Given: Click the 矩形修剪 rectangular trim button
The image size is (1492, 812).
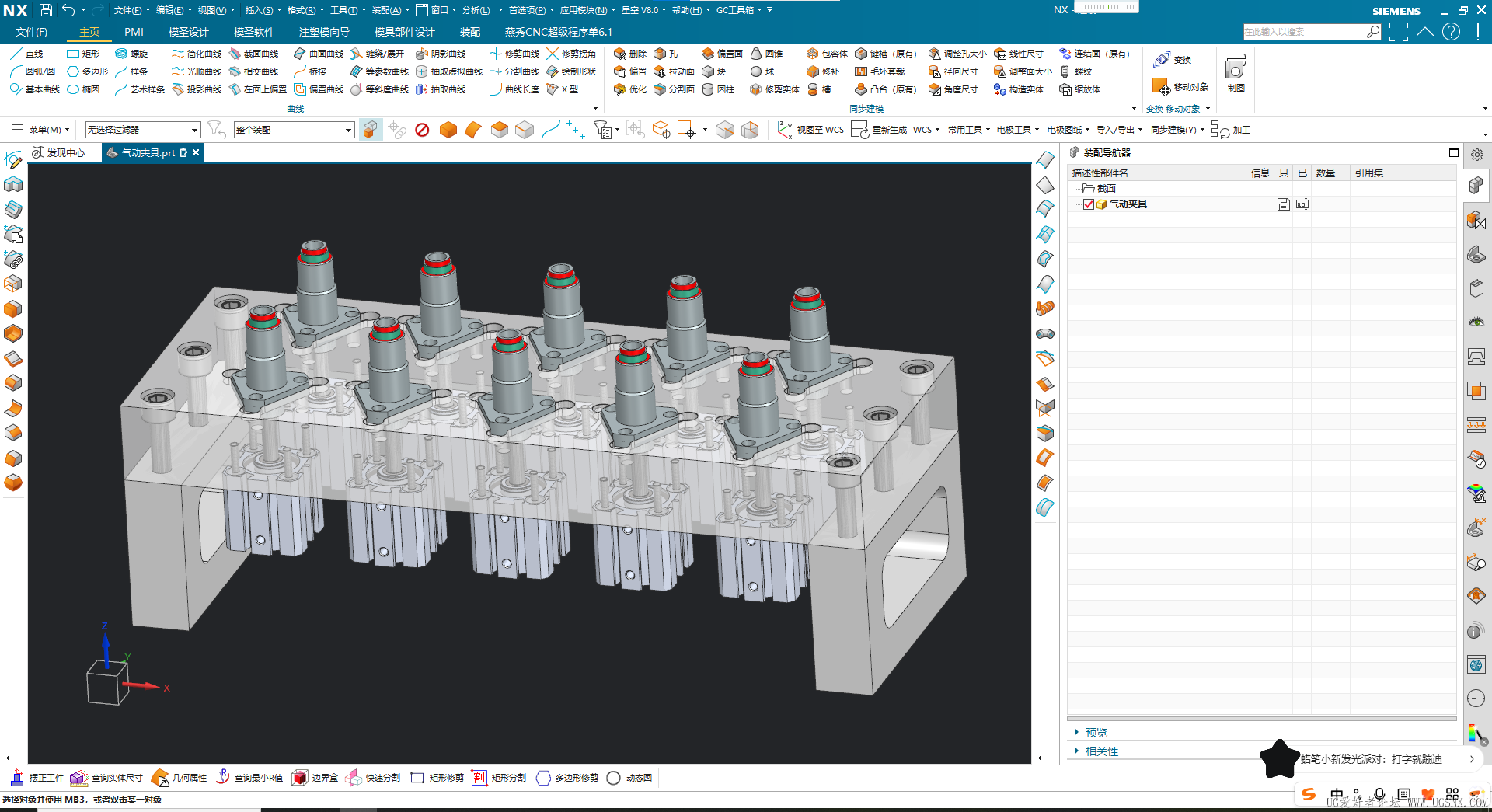Looking at the screenshot, I should click(x=437, y=778).
